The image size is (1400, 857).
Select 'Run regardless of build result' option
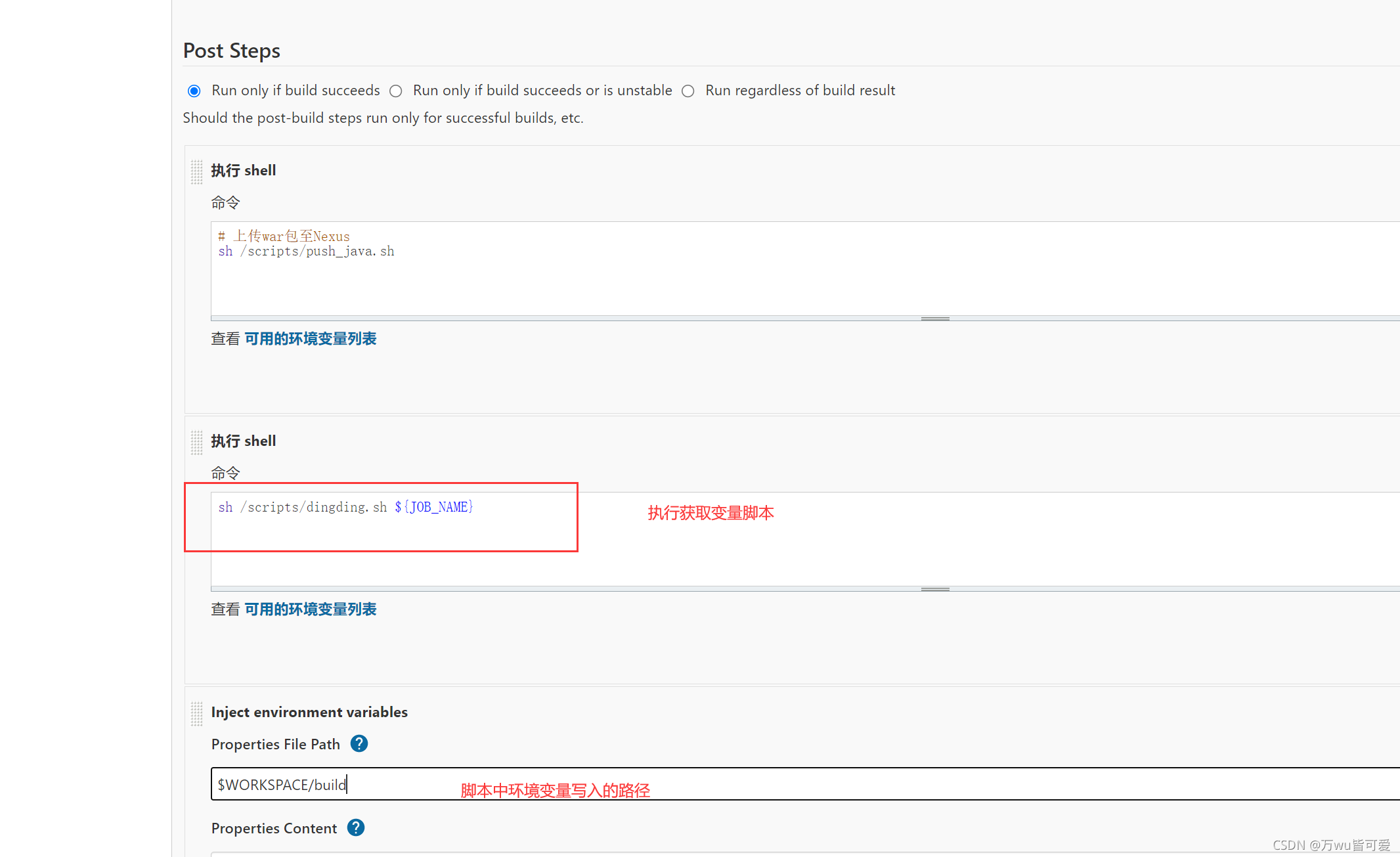(x=688, y=91)
